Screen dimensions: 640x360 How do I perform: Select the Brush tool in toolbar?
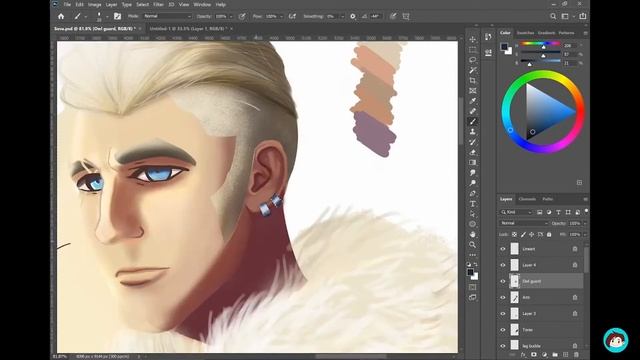click(473, 122)
